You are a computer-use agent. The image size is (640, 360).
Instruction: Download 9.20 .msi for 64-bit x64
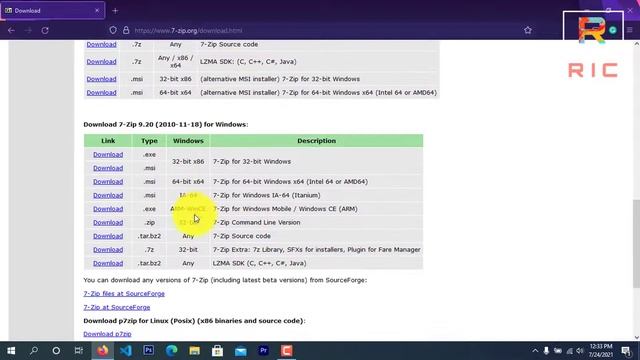(x=108, y=182)
